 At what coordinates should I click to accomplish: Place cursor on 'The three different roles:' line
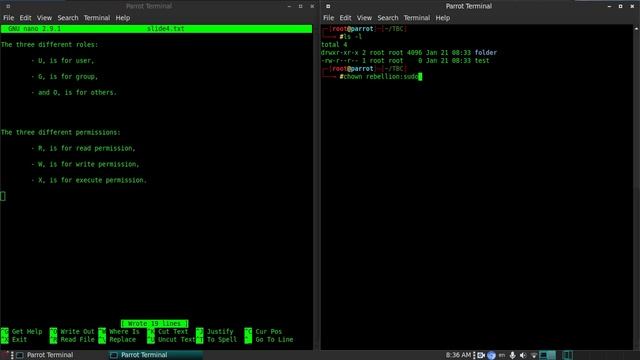coord(49,44)
